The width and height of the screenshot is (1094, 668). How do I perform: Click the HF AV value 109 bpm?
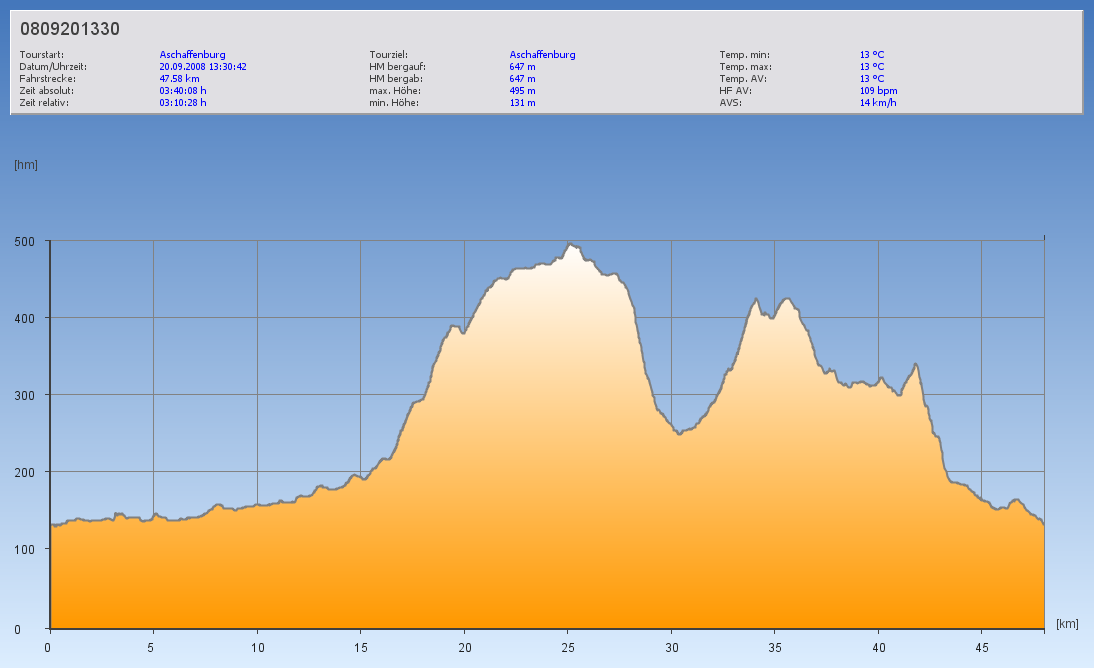878,91
